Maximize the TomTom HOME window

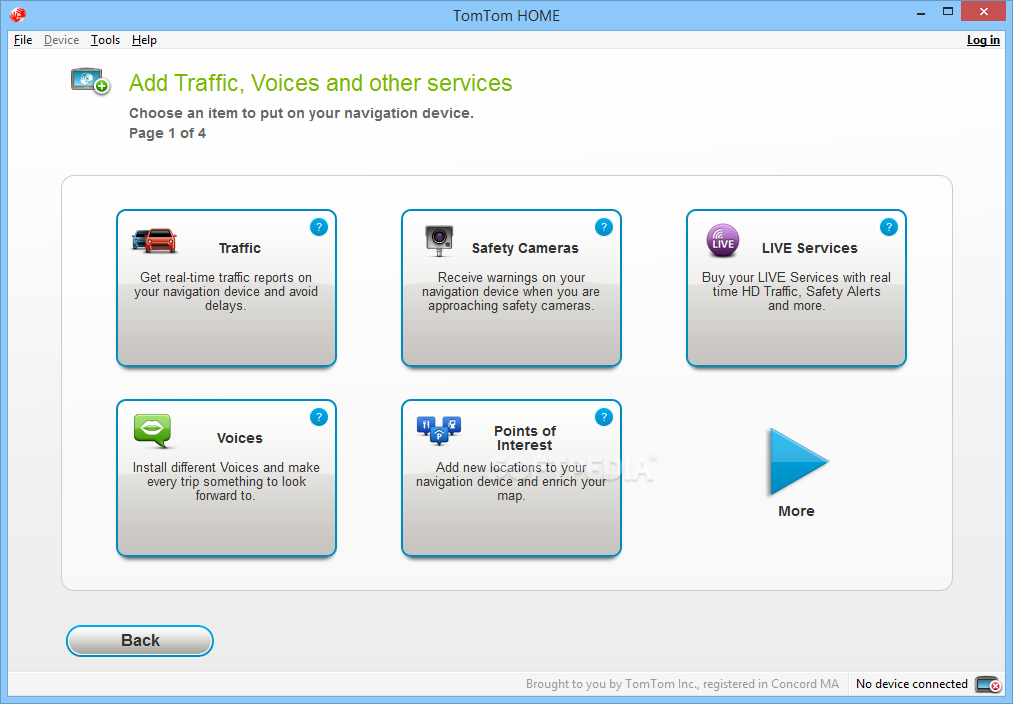pyautogui.click(x=948, y=12)
